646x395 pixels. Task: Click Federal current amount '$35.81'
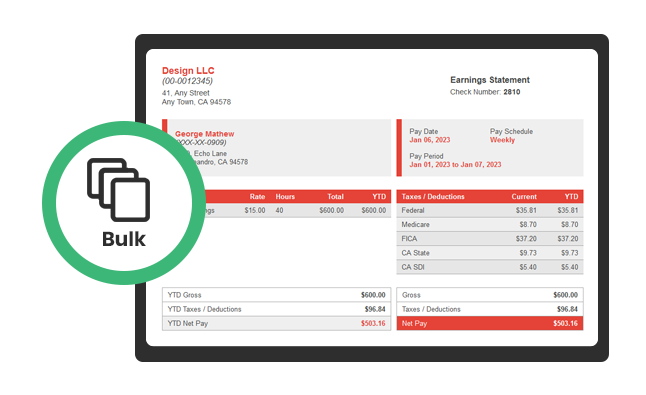click(526, 210)
